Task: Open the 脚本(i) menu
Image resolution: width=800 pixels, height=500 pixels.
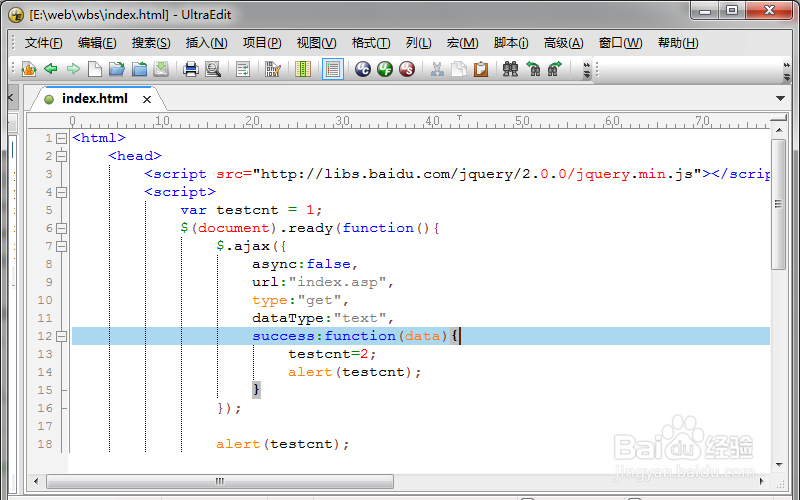Action: 511,43
